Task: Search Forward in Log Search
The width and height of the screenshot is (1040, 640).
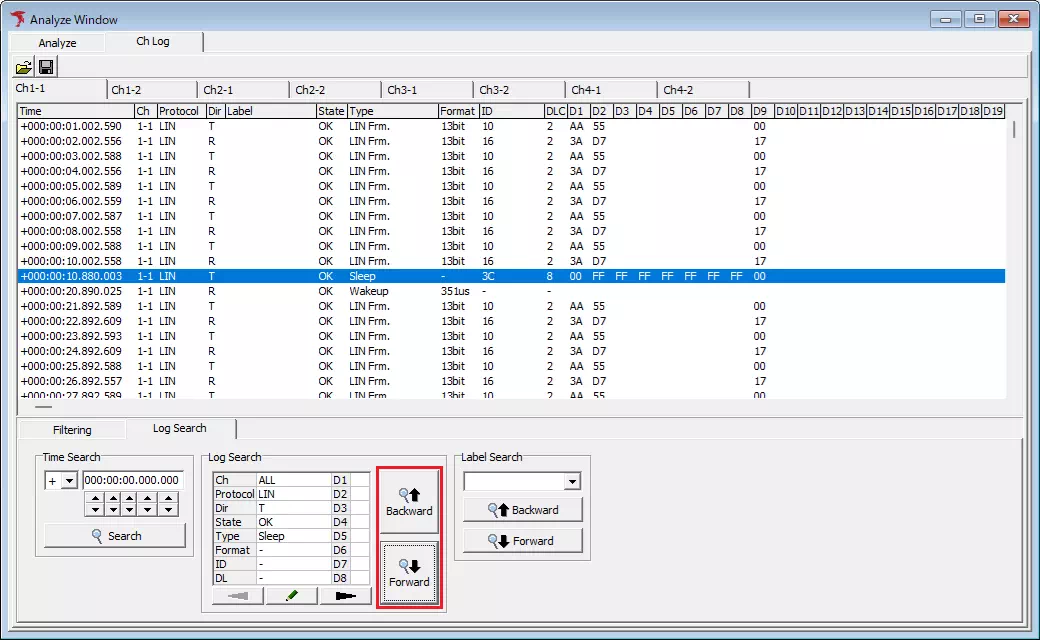Action: coord(409,573)
